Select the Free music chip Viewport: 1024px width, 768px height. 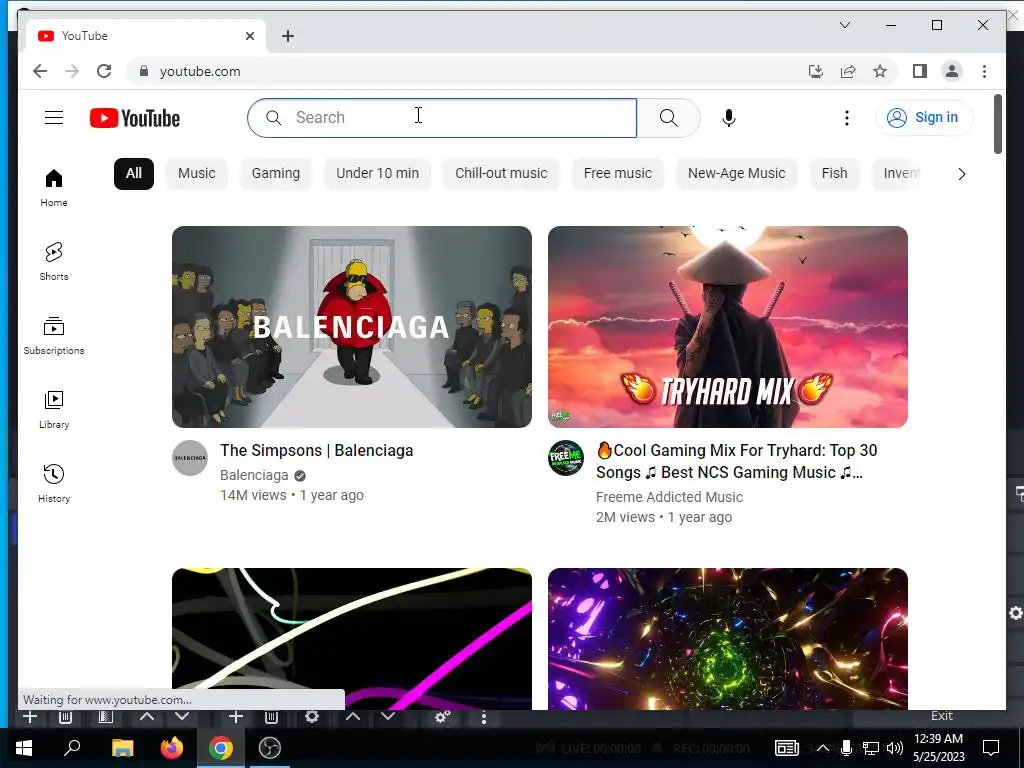click(618, 174)
